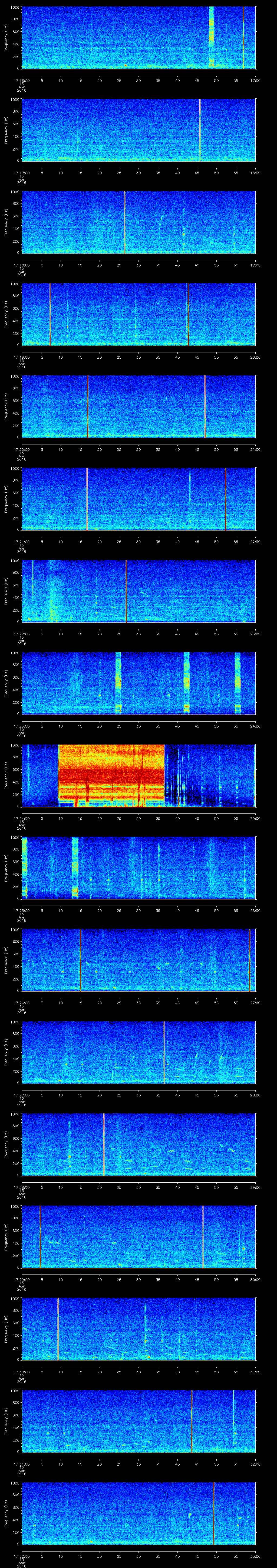Click the burst at the start of the 17:25:00 spectrogram
This screenshot has width=277, height=1568.
click(24, 868)
